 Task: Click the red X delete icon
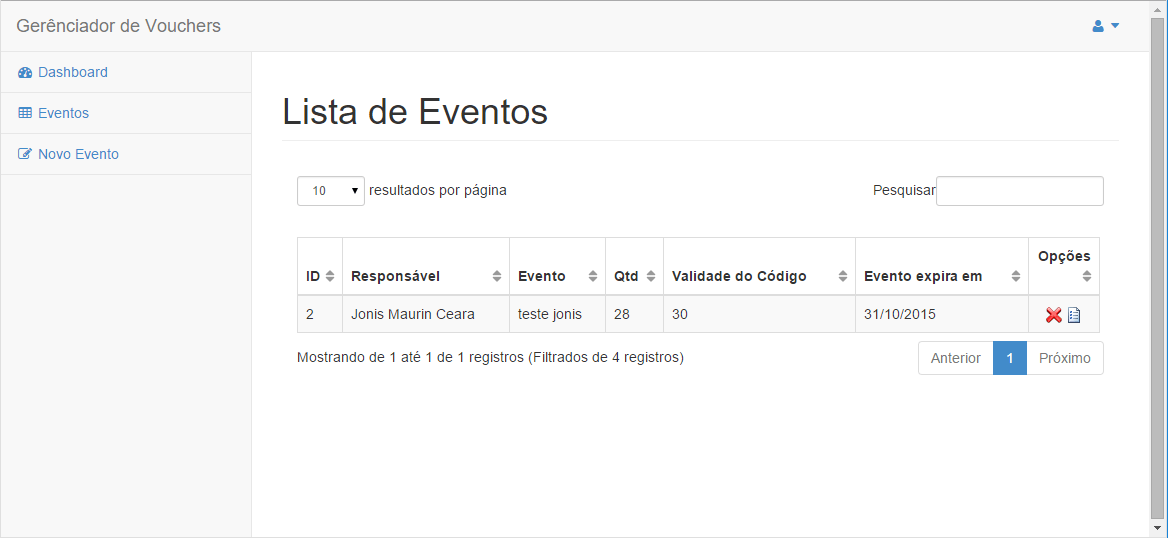coord(1053,315)
